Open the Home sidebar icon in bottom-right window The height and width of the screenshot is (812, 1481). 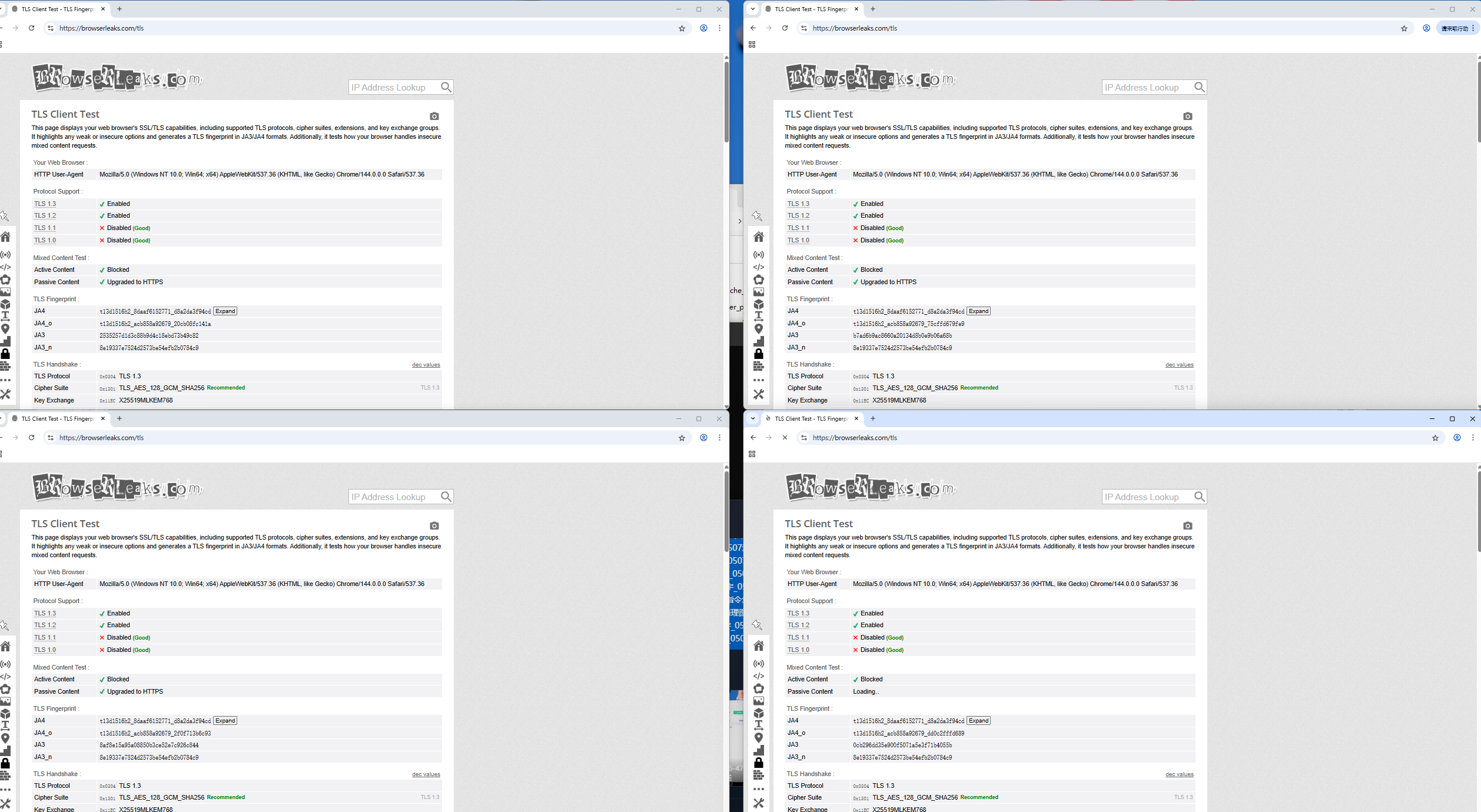[x=759, y=646]
